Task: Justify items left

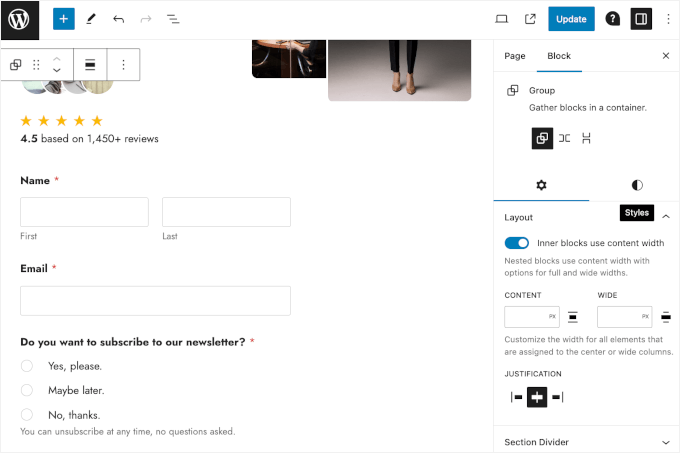Action: point(516,397)
